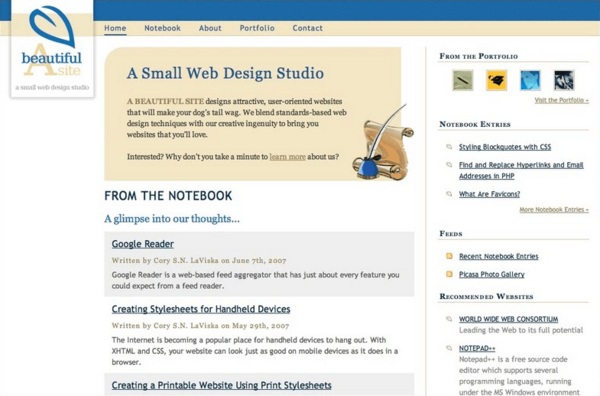Click the More Notebook Entries link
This screenshot has width=600, height=396.
point(554,210)
